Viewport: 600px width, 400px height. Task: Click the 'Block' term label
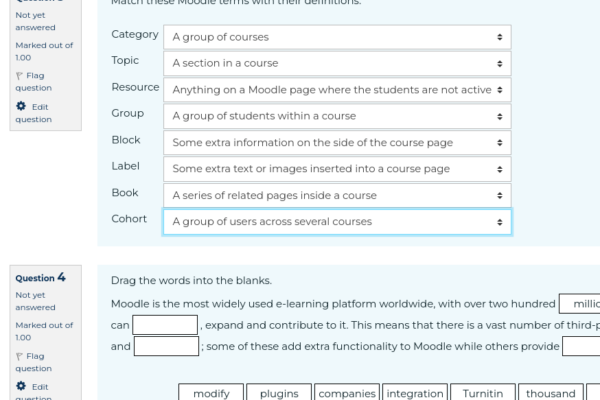coord(126,140)
